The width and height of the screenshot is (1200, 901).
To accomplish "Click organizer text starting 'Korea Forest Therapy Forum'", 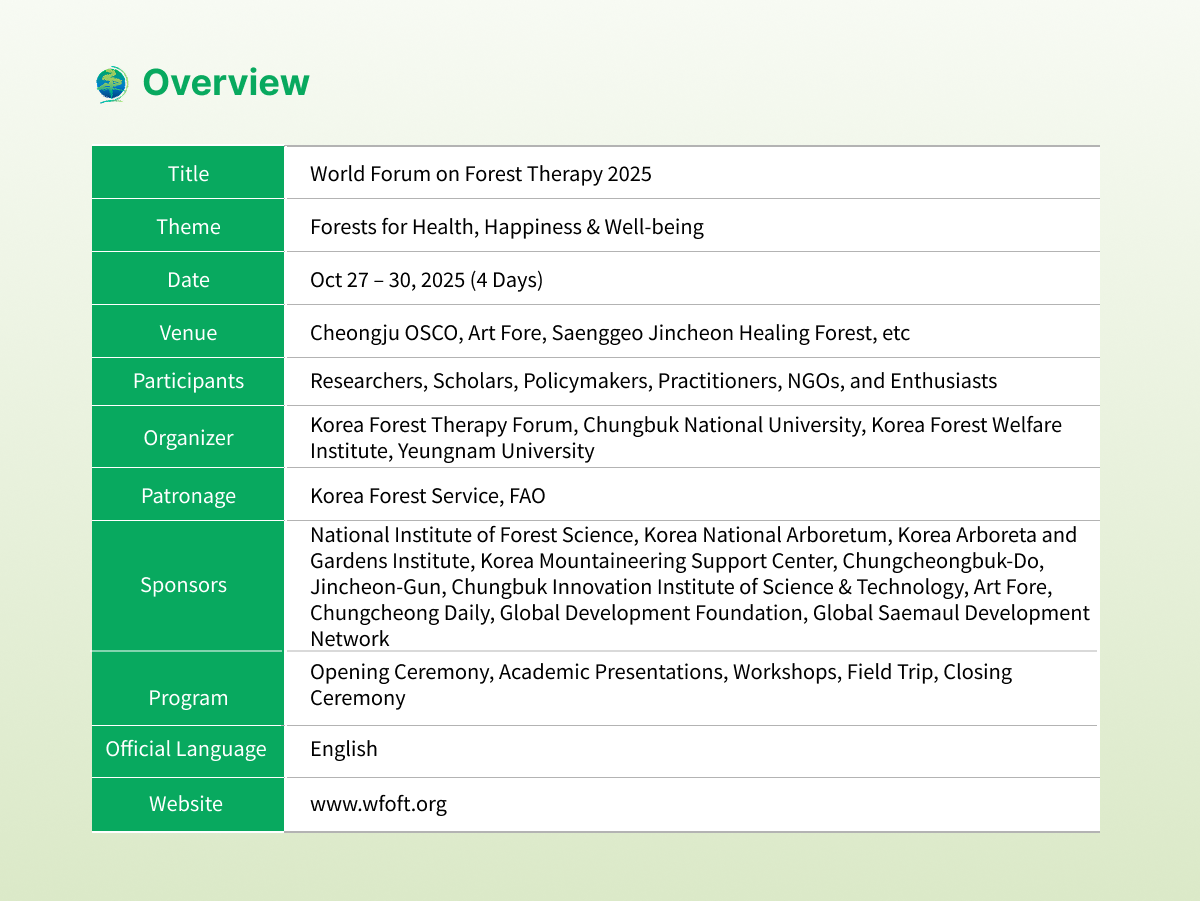I will click(686, 438).
